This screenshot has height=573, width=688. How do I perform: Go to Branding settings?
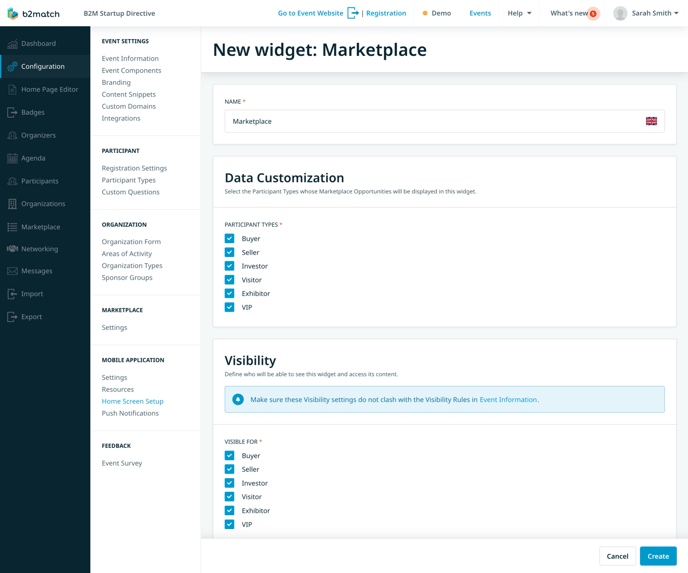[116, 82]
